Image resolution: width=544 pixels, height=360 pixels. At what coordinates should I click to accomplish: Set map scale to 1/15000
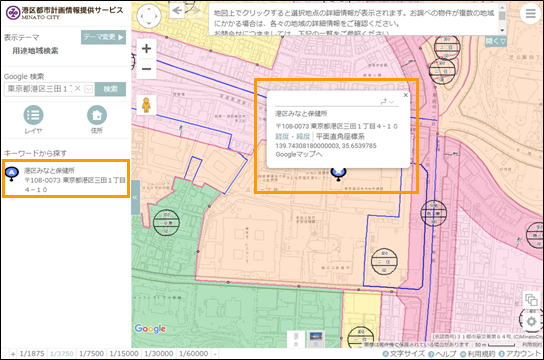pyautogui.click(x=124, y=354)
